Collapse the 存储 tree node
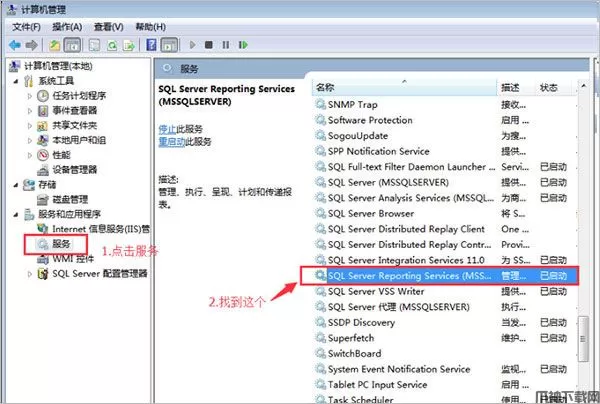The width and height of the screenshot is (600, 404). click(16, 185)
